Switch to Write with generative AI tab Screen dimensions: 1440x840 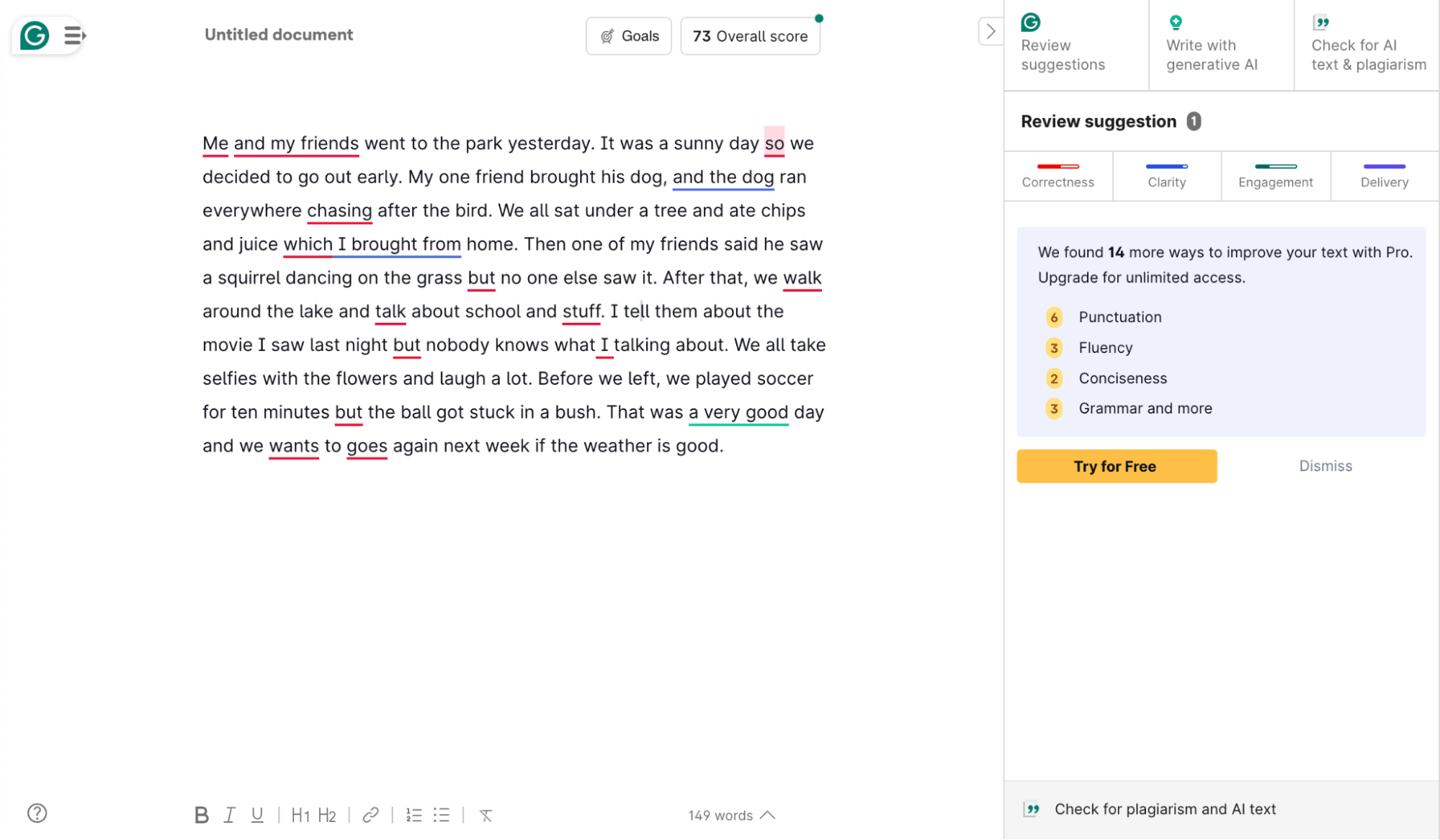coord(1222,45)
